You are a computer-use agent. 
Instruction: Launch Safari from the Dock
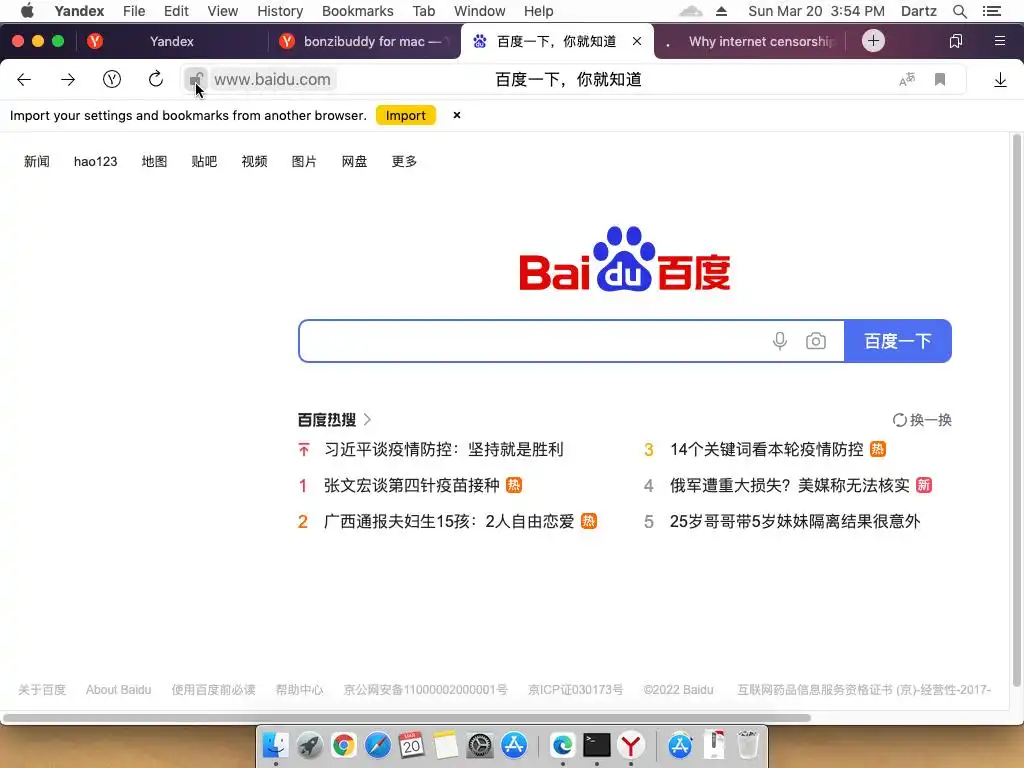pyautogui.click(x=377, y=745)
